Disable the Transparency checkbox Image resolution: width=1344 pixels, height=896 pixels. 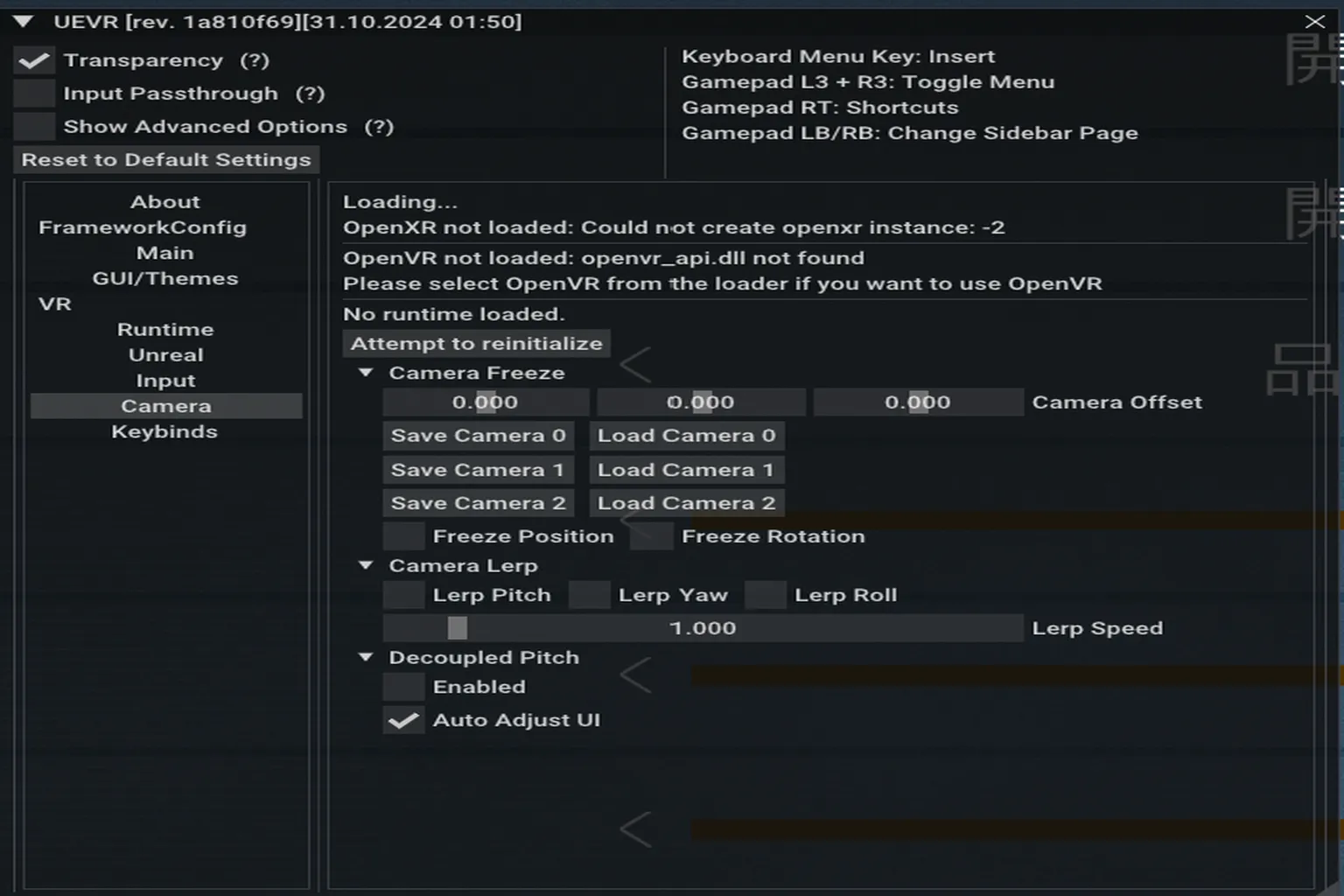(35, 60)
